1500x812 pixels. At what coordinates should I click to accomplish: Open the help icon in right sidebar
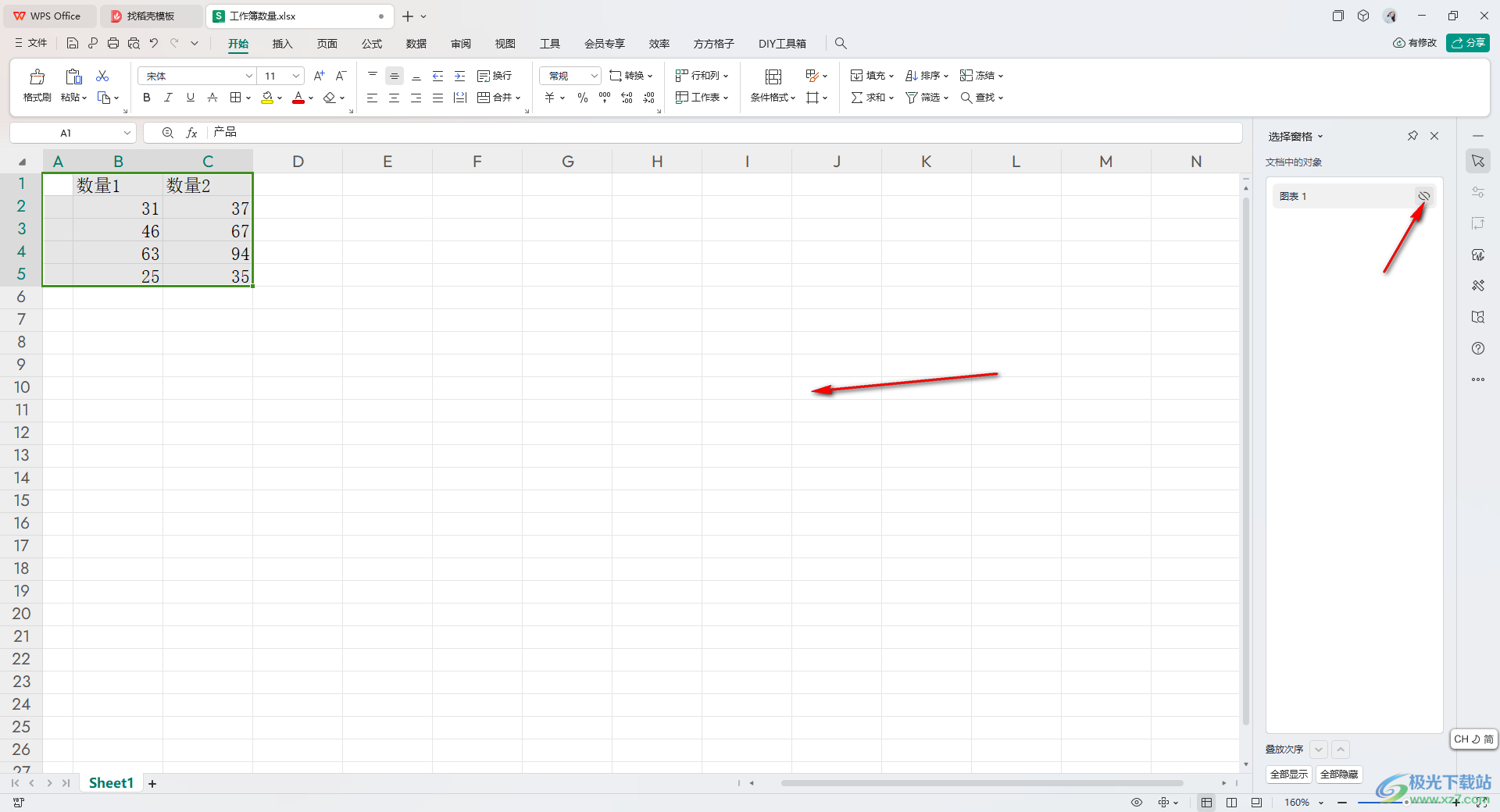[1478, 348]
